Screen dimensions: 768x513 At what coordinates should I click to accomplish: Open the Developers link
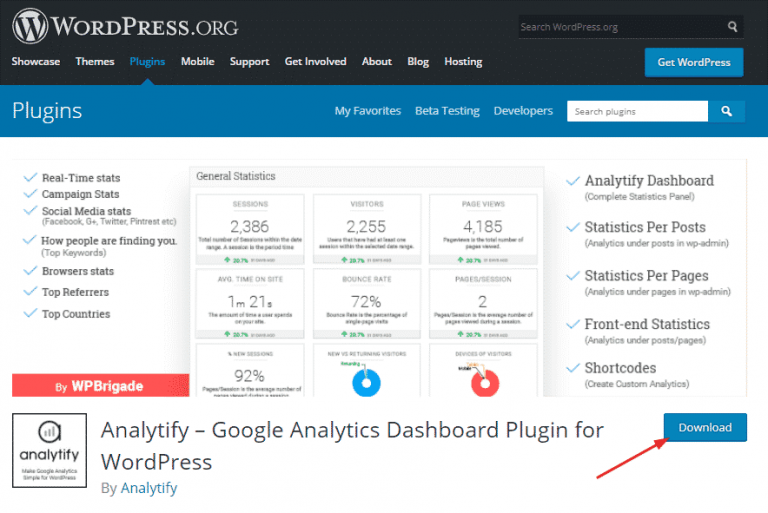pos(523,111)
